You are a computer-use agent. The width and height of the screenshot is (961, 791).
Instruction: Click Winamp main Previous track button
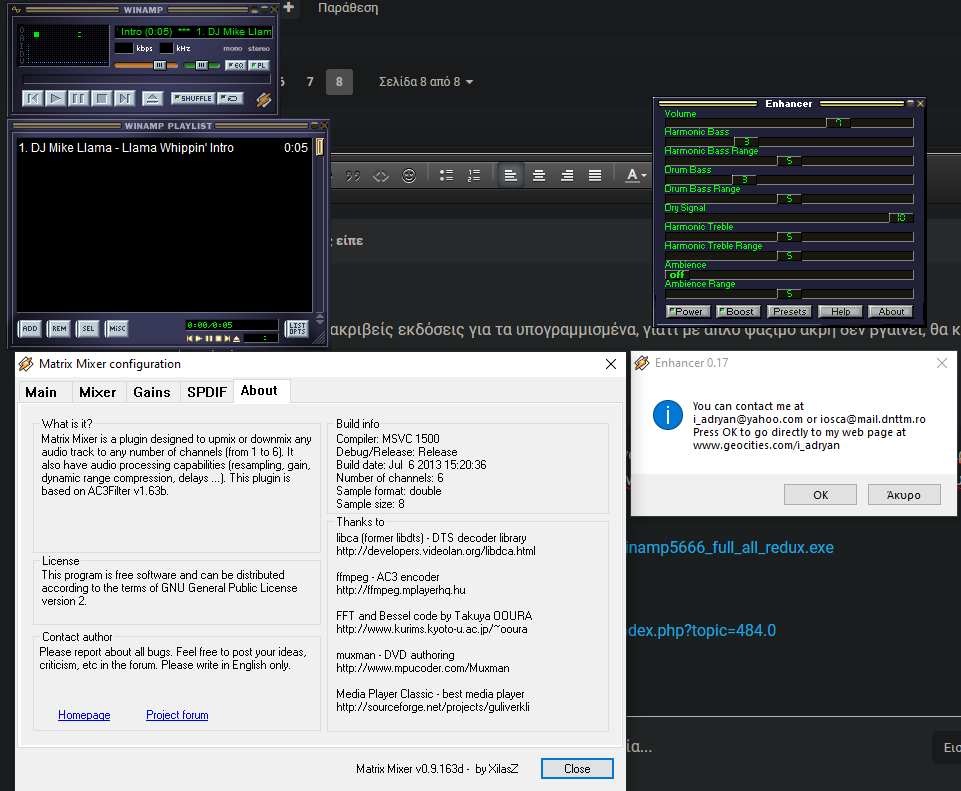tap(32, 98)
